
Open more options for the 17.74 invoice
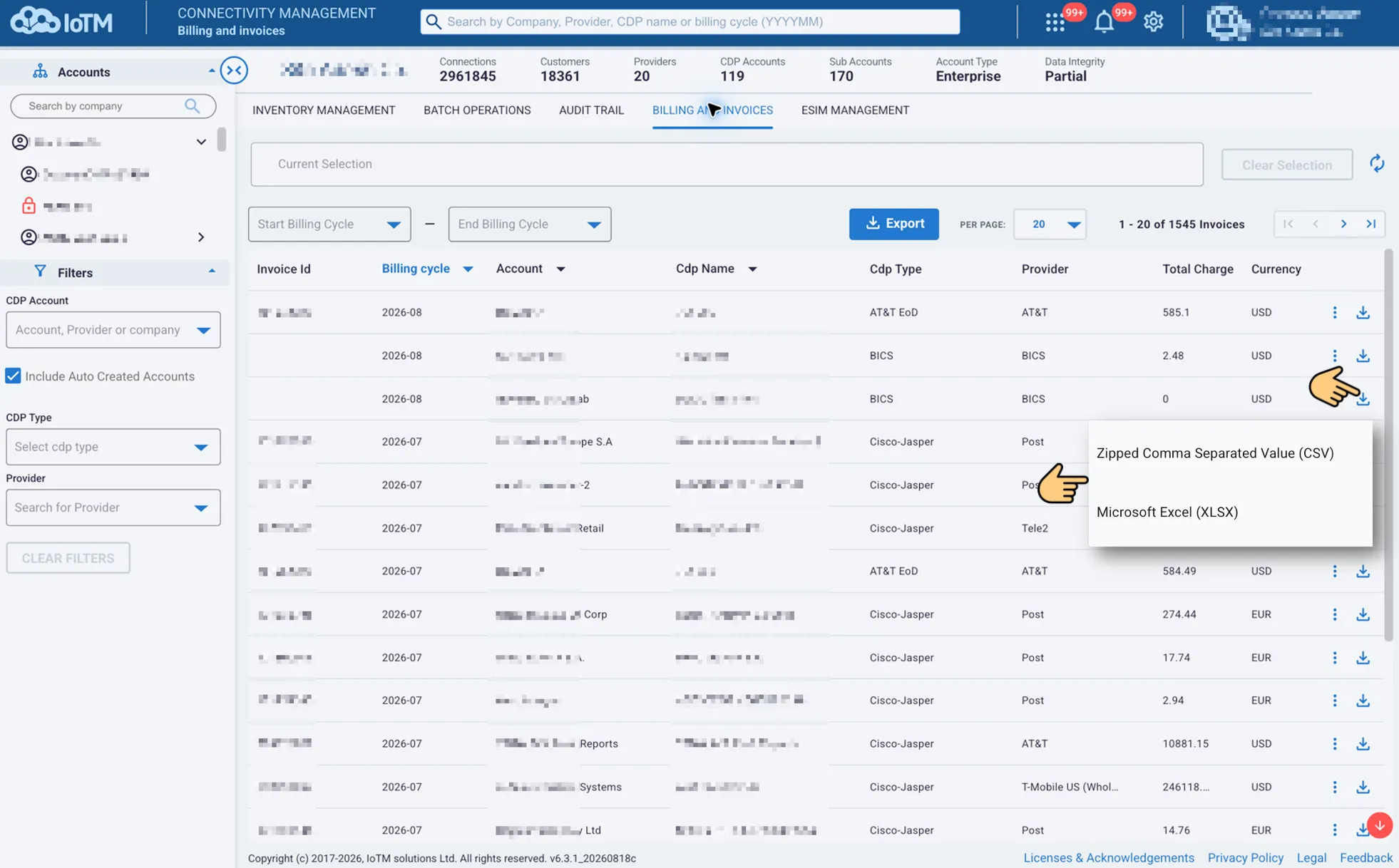[x=1335, y=658]
